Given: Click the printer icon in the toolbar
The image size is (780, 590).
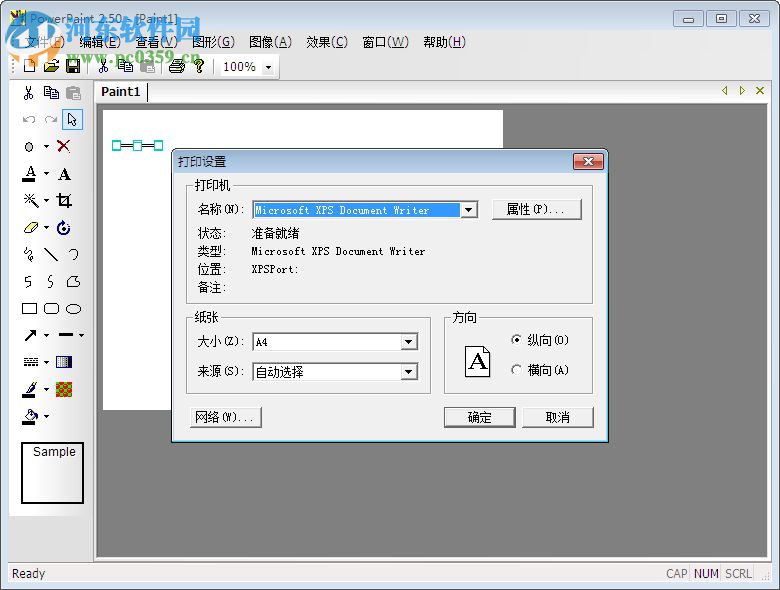Looking at the screenshot, I should (177, 66).
